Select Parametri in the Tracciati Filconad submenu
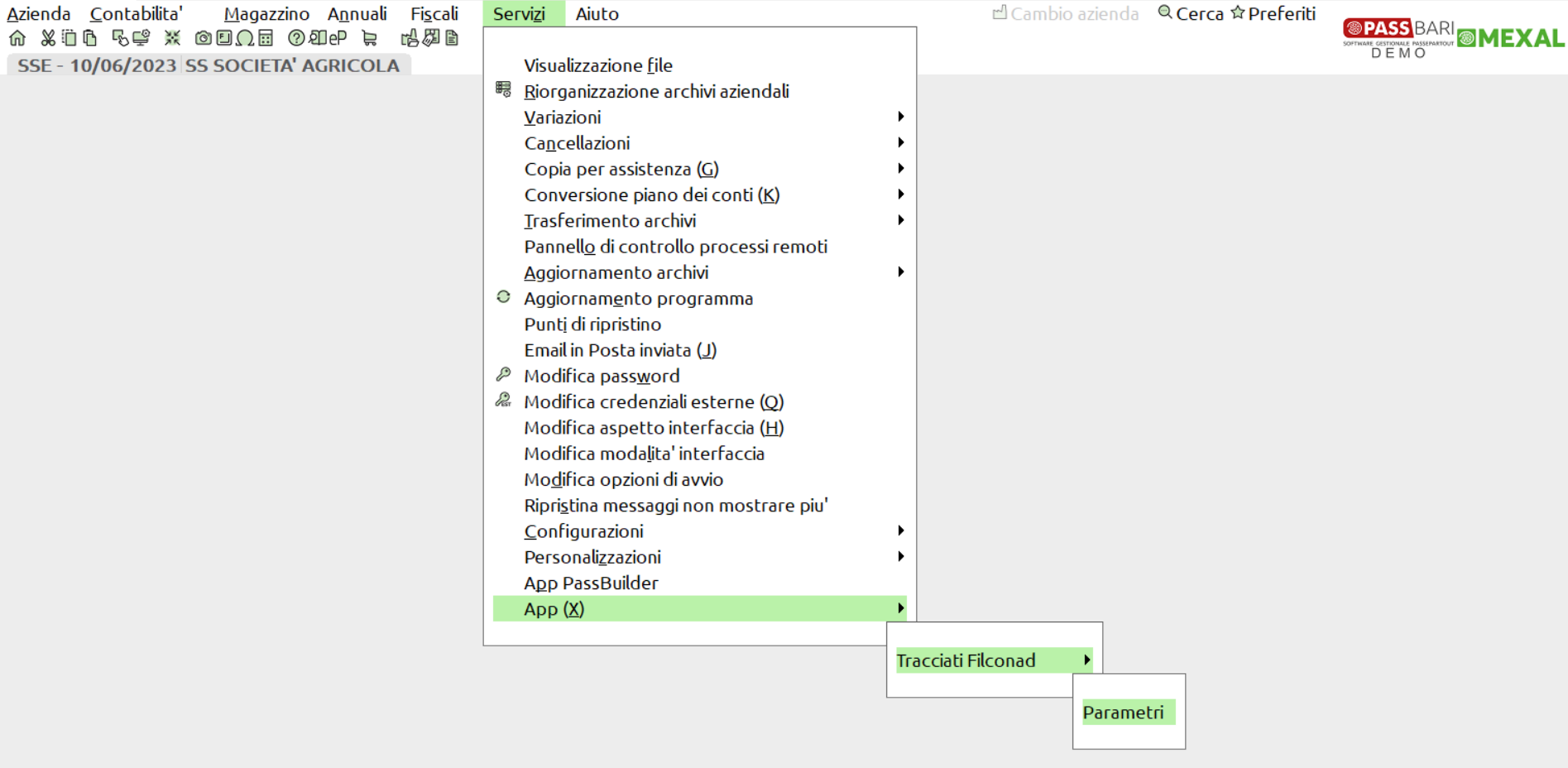 tap(1123, 713)
